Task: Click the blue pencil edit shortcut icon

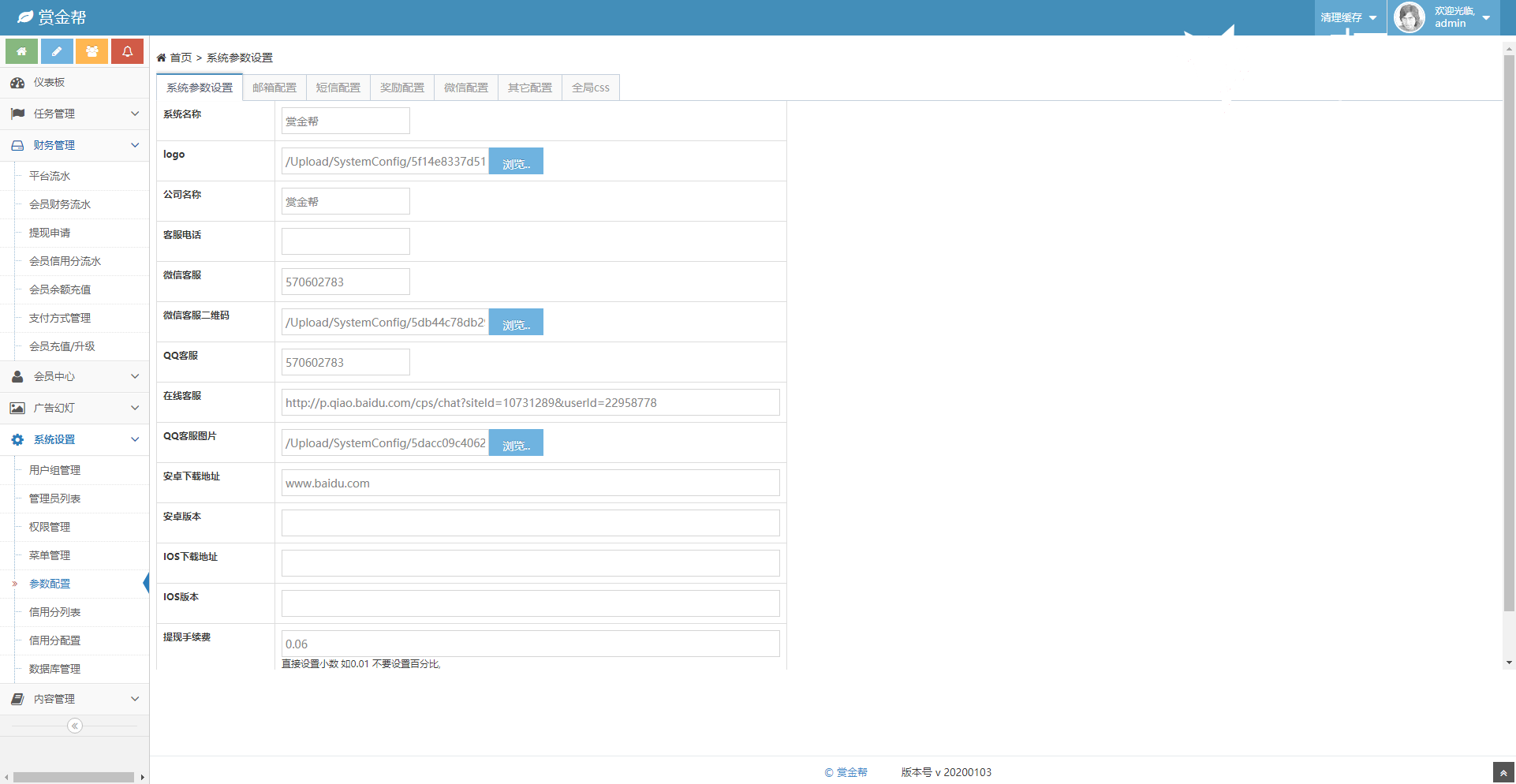Action: [57, 51]
